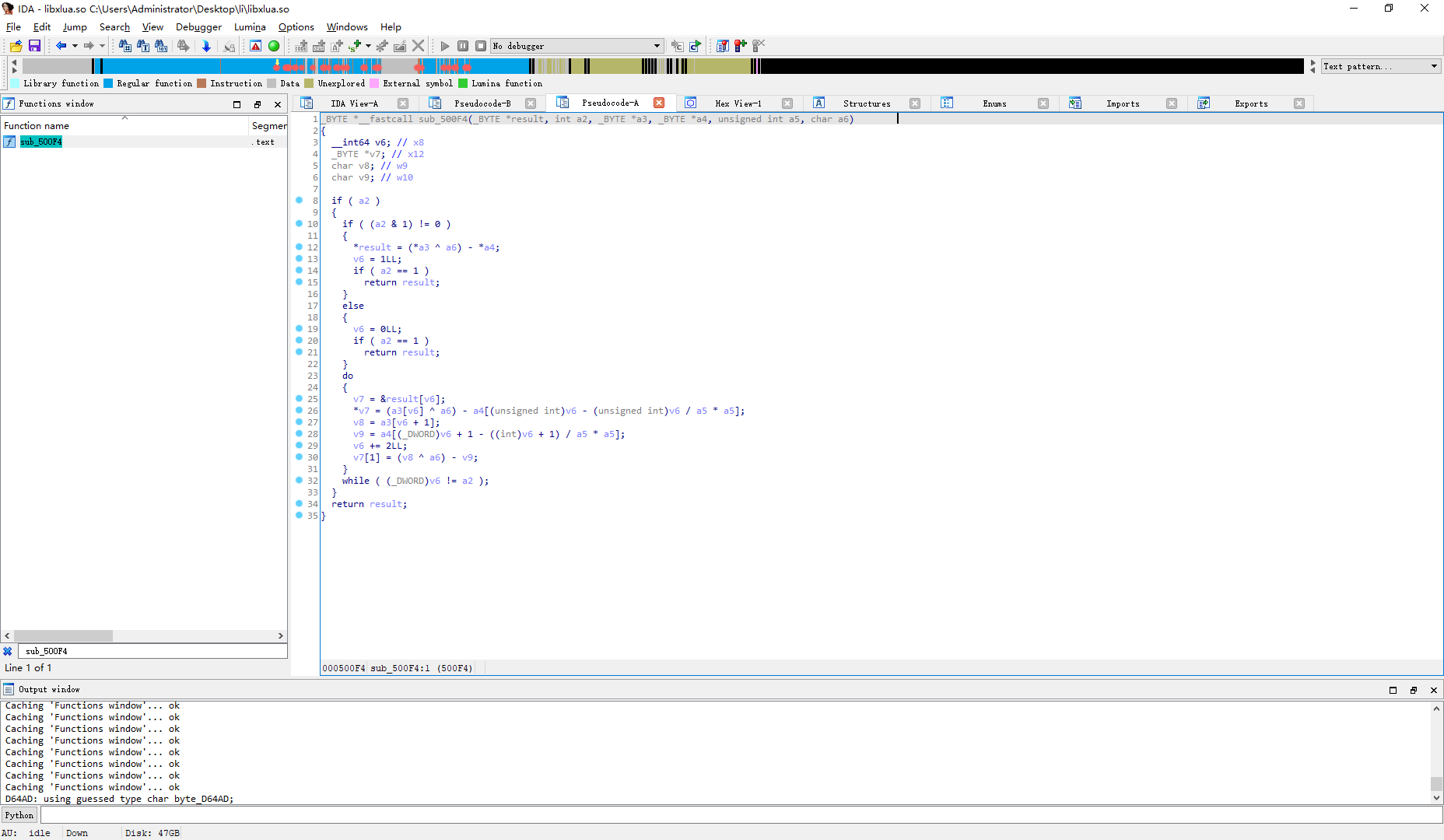The height and width of the screenshot is (840, 1444).
Task: Open jump back history dropdown arrow
Action: 75,46
